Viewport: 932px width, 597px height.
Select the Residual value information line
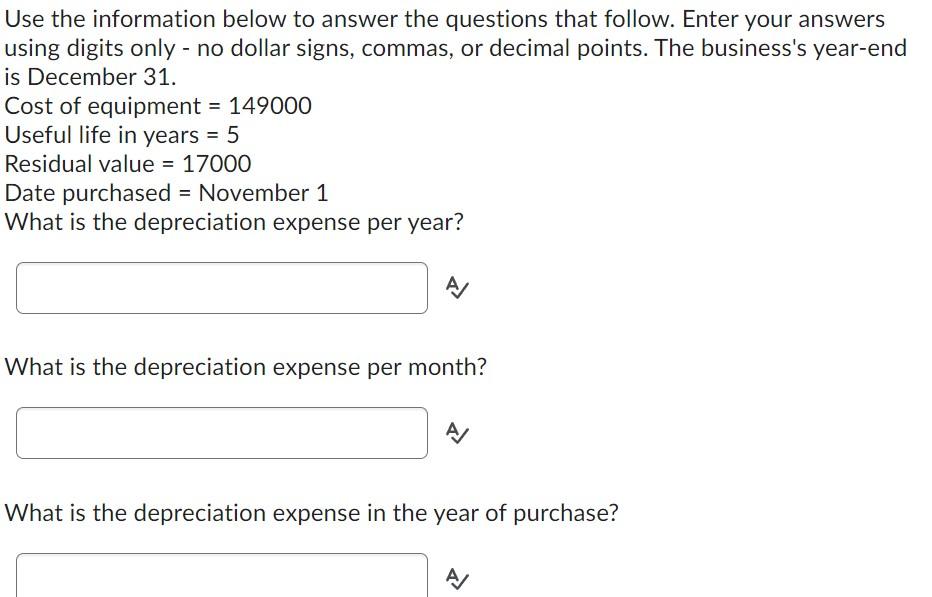(128, 164)
